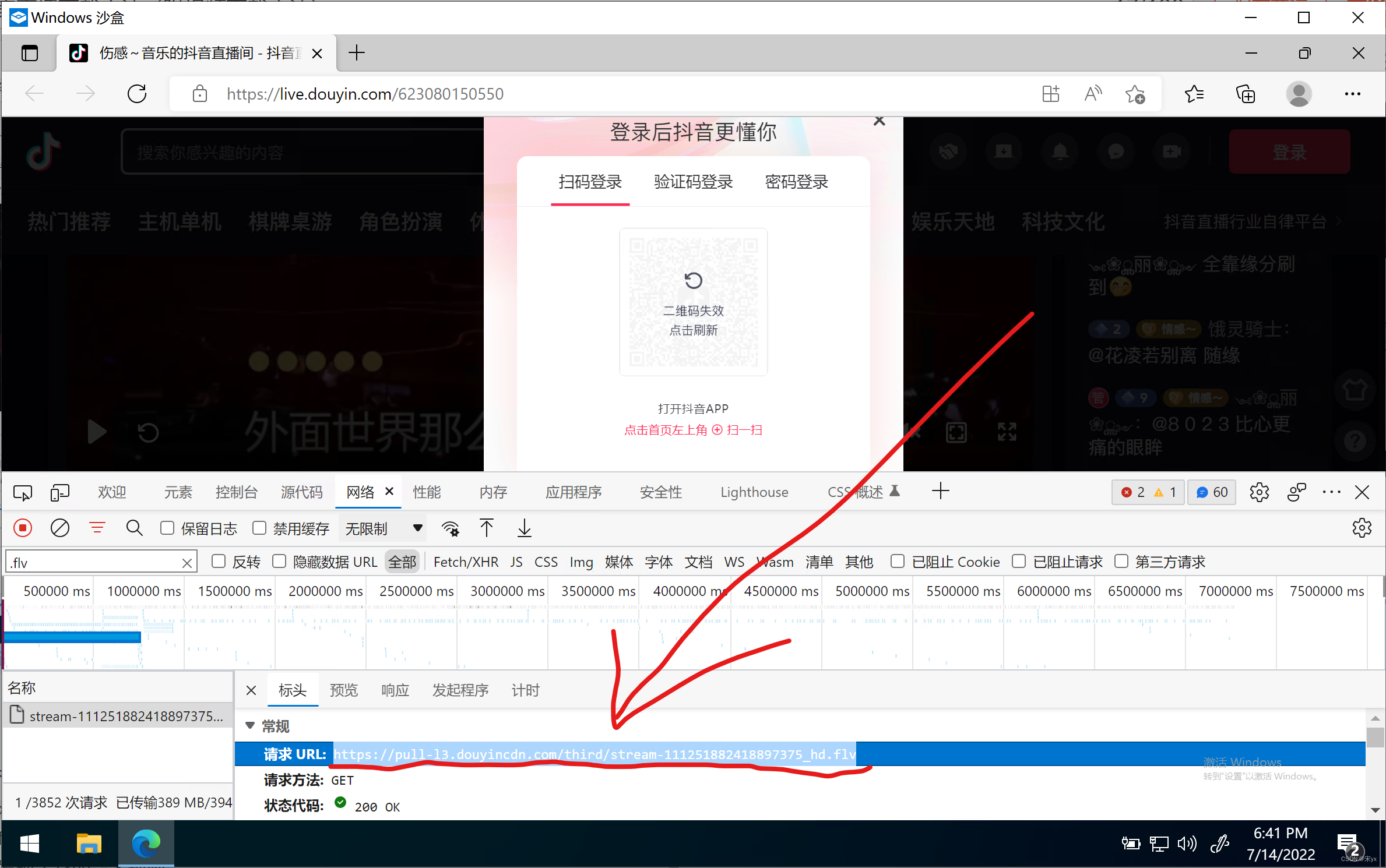Add another DevTools tool tab
1386x868 pixels.
pos(940,491)
